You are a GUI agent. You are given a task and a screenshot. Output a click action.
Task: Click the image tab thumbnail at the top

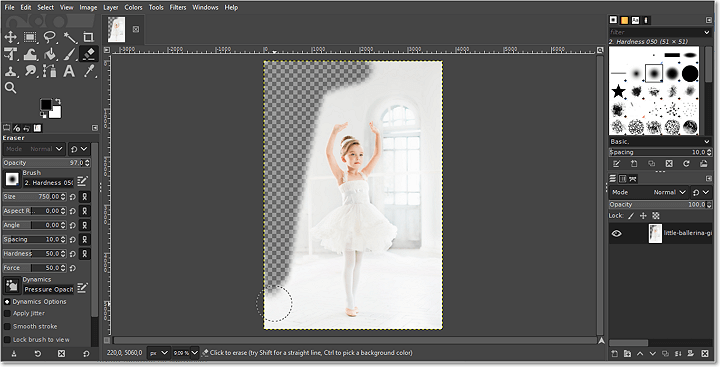point(116,29)
